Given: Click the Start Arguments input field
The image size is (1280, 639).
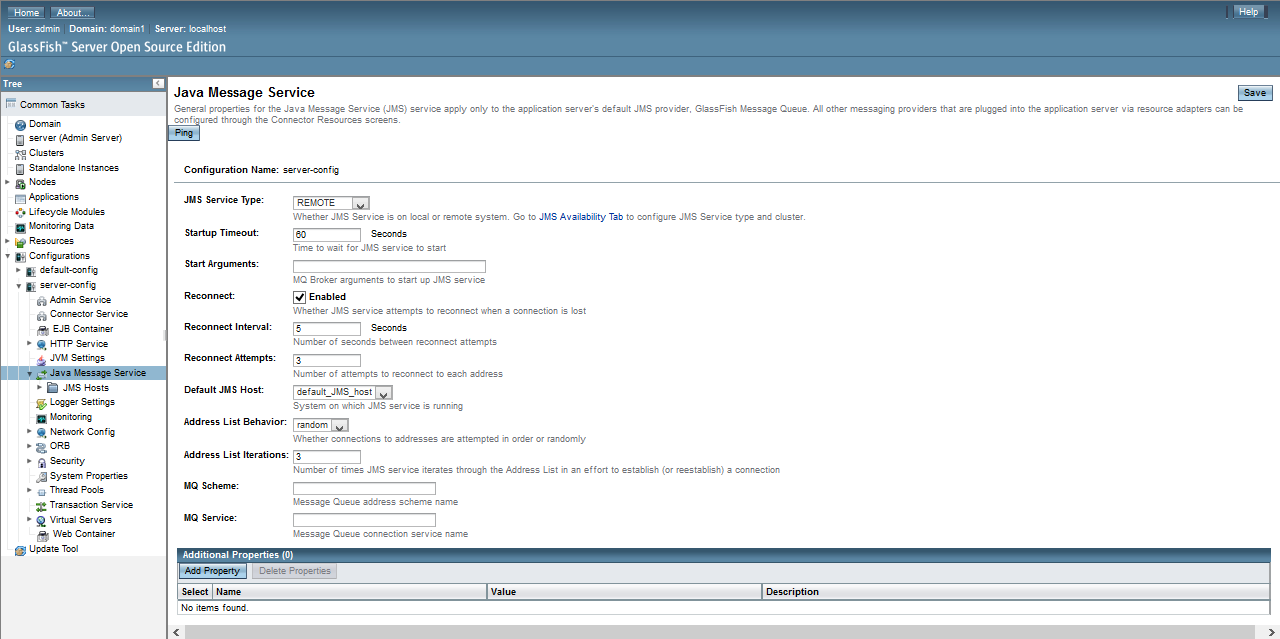Looking at the screenshot, I should [389, 267].
